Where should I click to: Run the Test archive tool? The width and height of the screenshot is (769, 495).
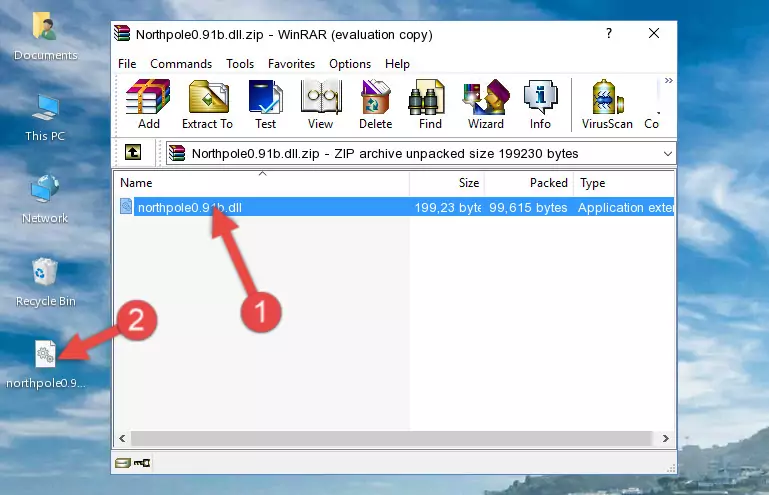[265, 104]
